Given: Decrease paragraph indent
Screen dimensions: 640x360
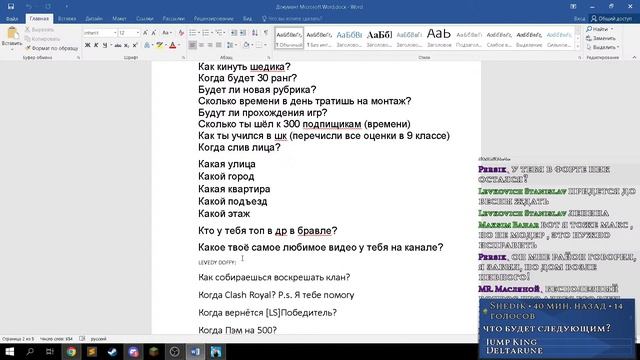Looking at the screenshot, I should point(234,33).
